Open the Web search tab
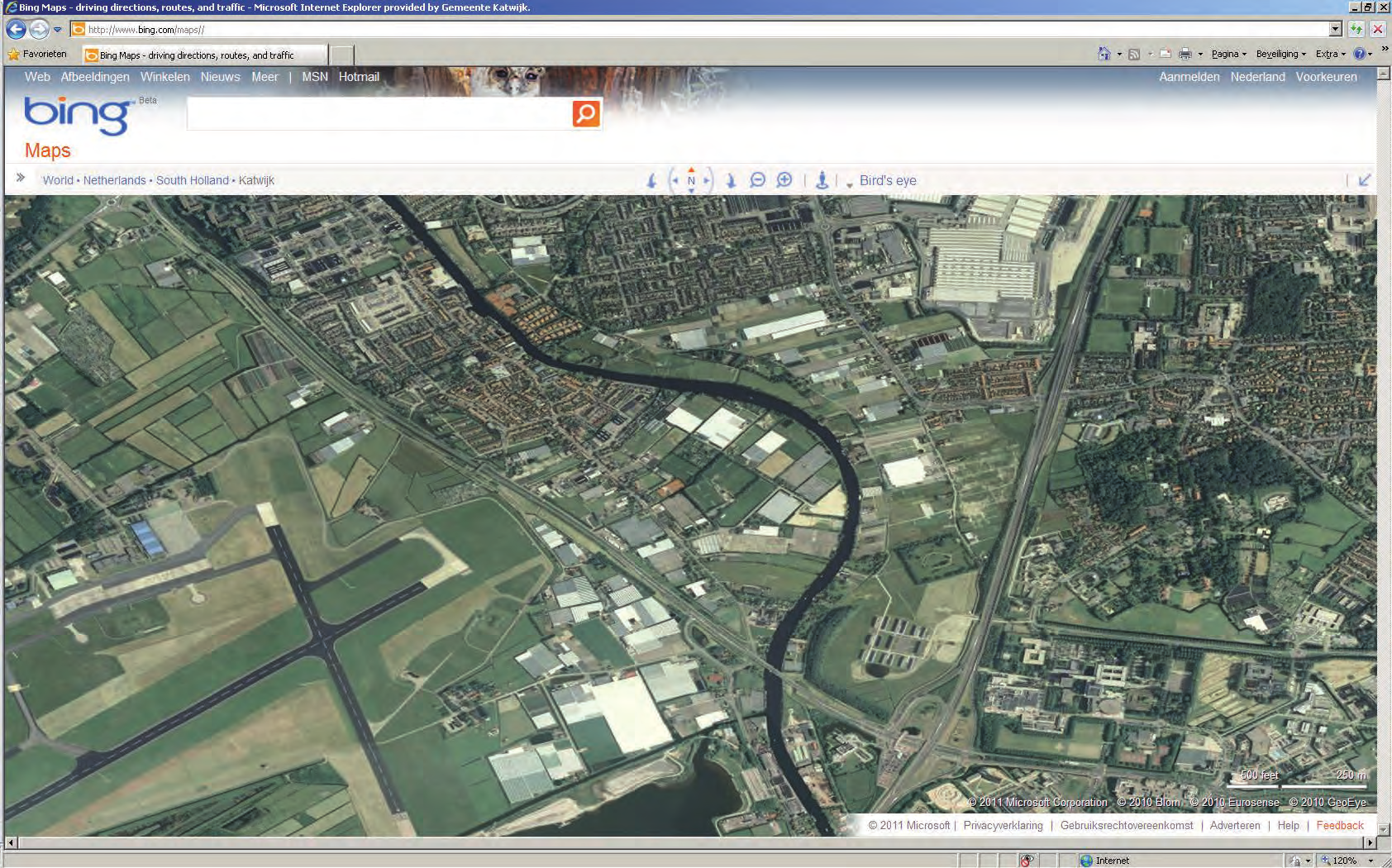This screenshot has width=1392, height=868. [x=37, y=77]
